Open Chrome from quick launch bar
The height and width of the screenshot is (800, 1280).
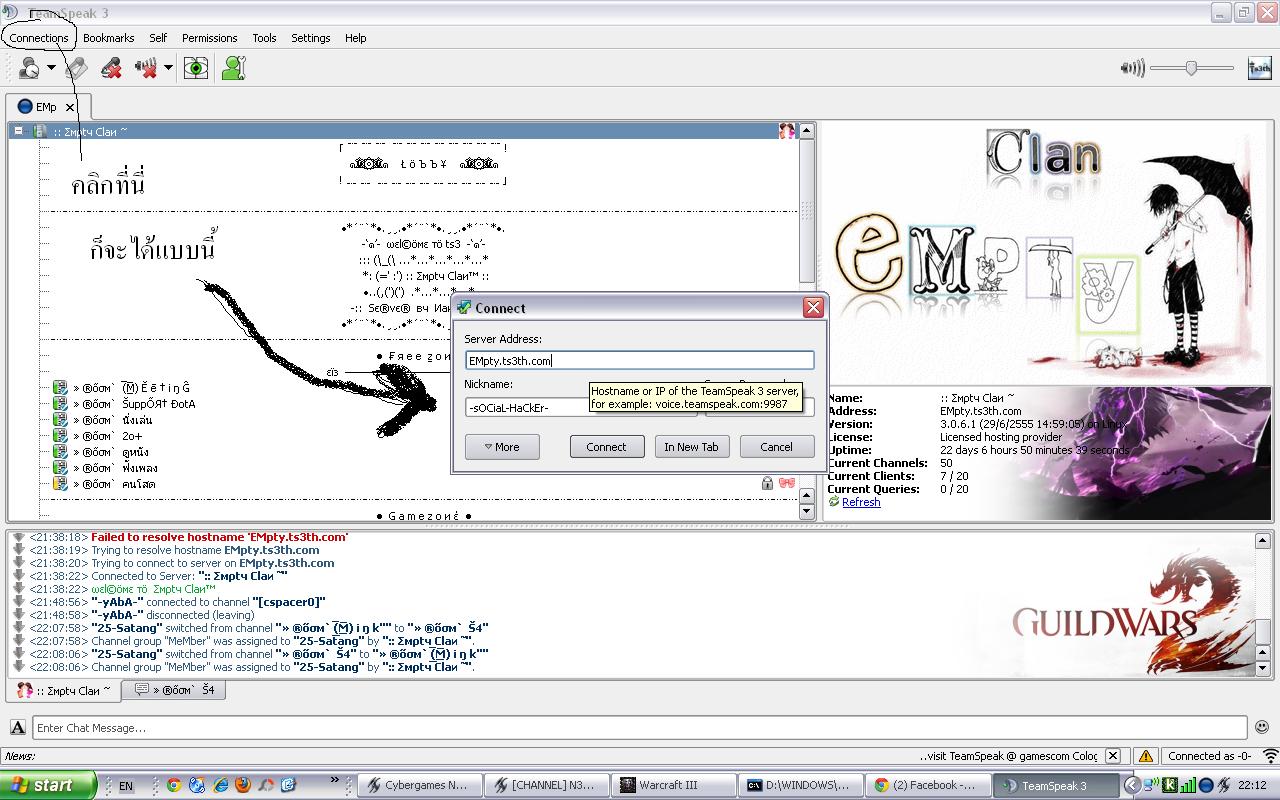coord(174,785)
